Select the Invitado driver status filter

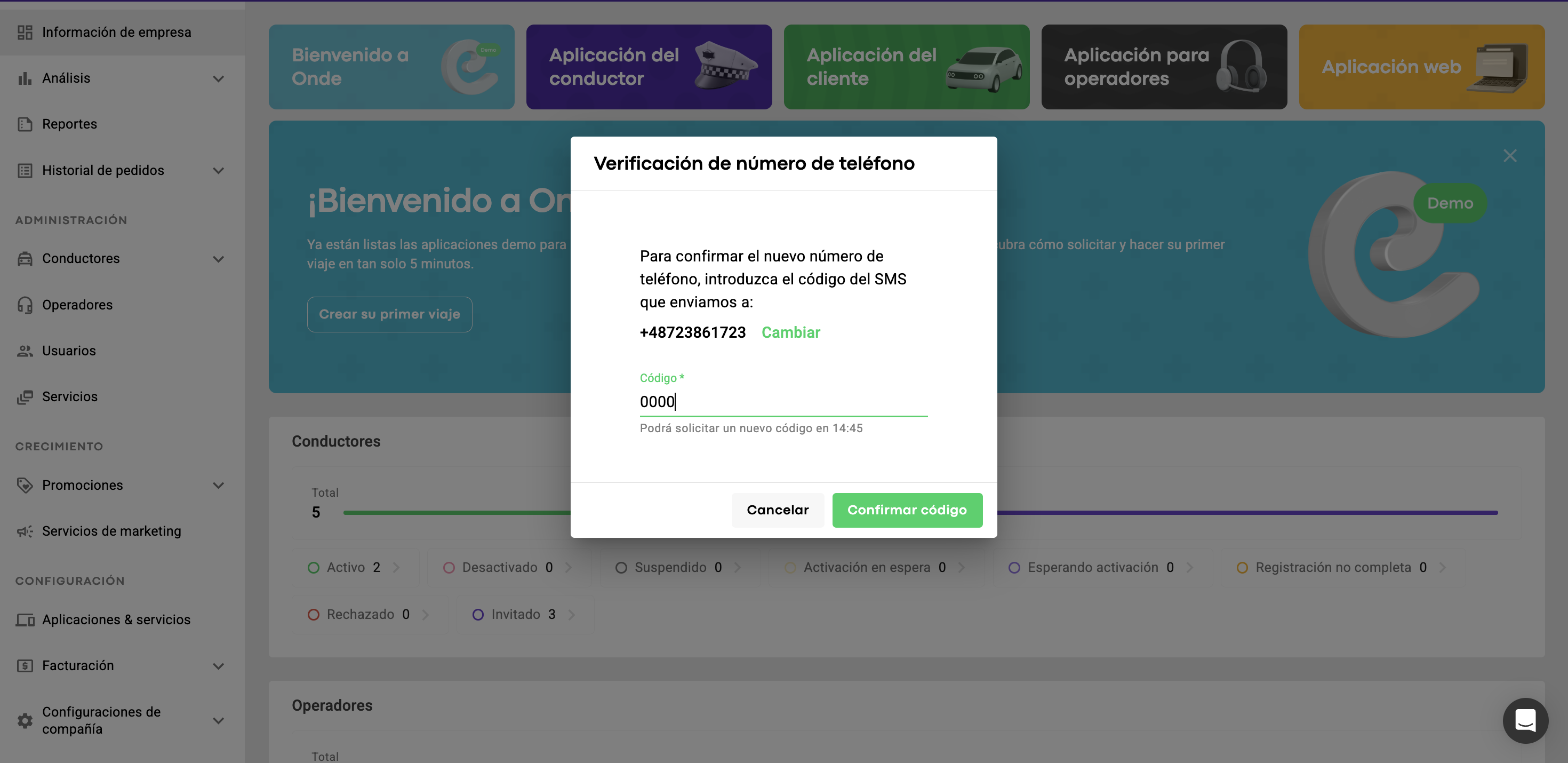tap(523, 615)
